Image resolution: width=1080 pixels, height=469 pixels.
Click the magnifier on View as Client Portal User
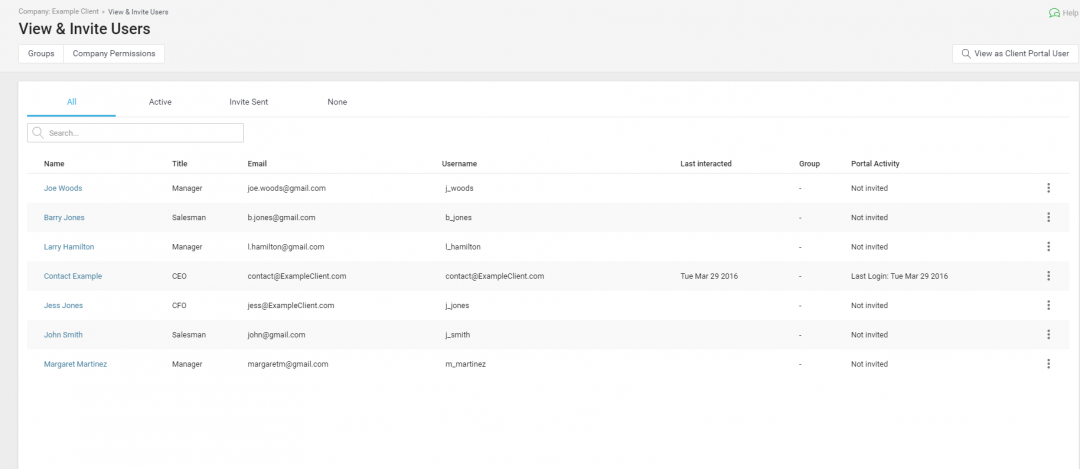(966, 54)
